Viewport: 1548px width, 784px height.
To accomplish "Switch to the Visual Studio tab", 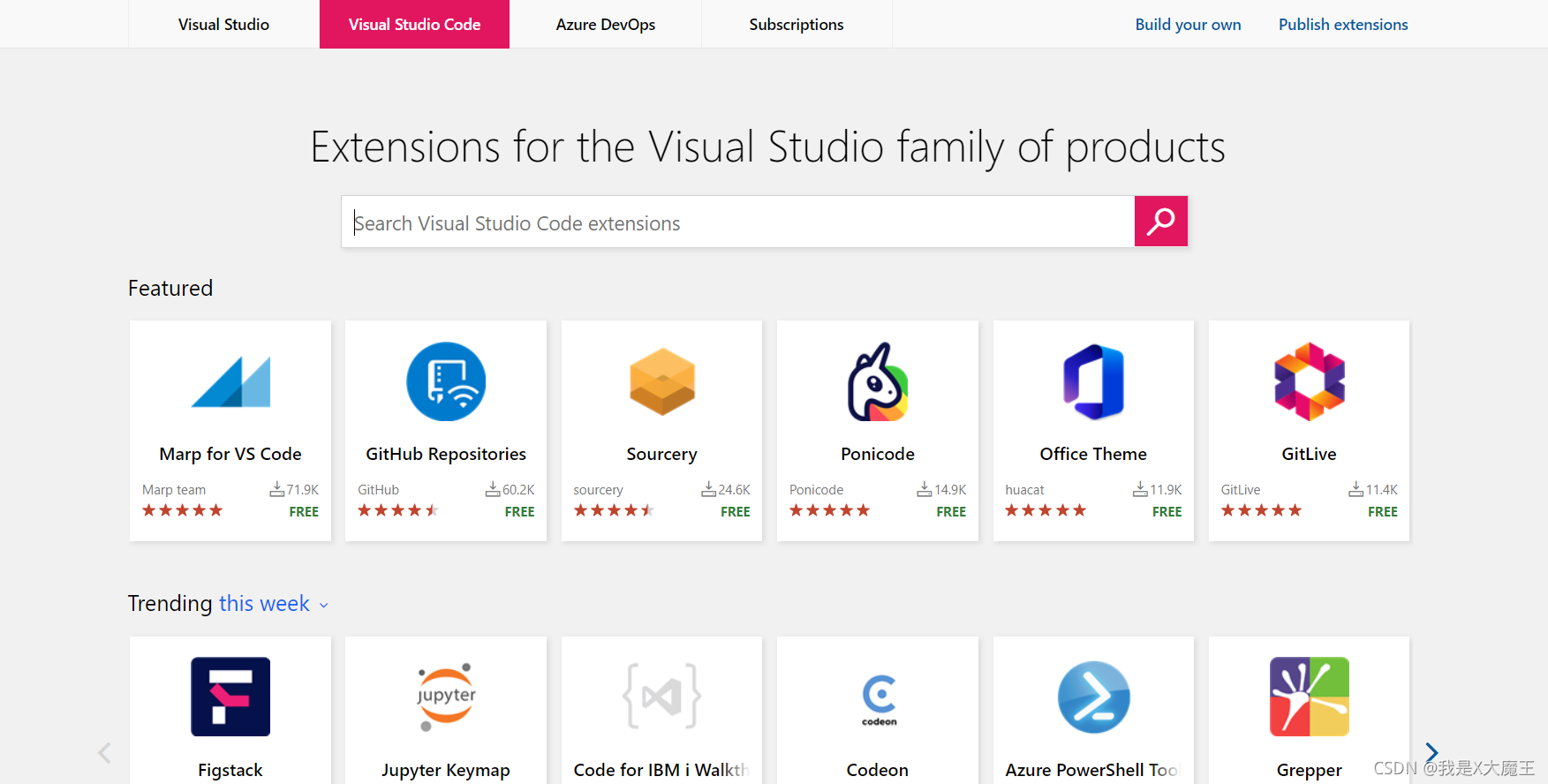I will pos(223,24).
